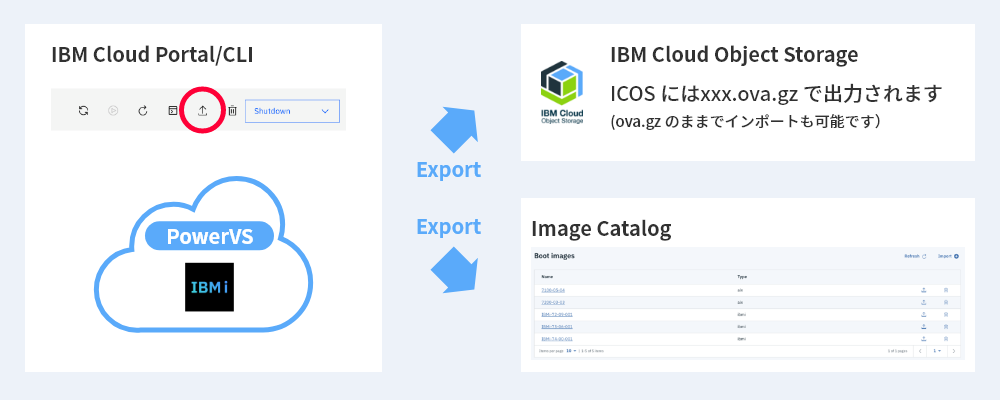Open the Shutdown dropdown
The height and width of the screenshot is (400, 1000).
(x=292, y=111)
